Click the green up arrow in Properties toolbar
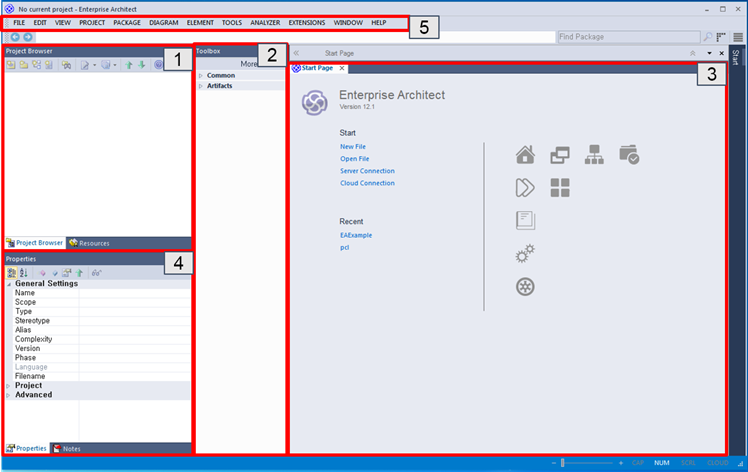 pos(79,273)
